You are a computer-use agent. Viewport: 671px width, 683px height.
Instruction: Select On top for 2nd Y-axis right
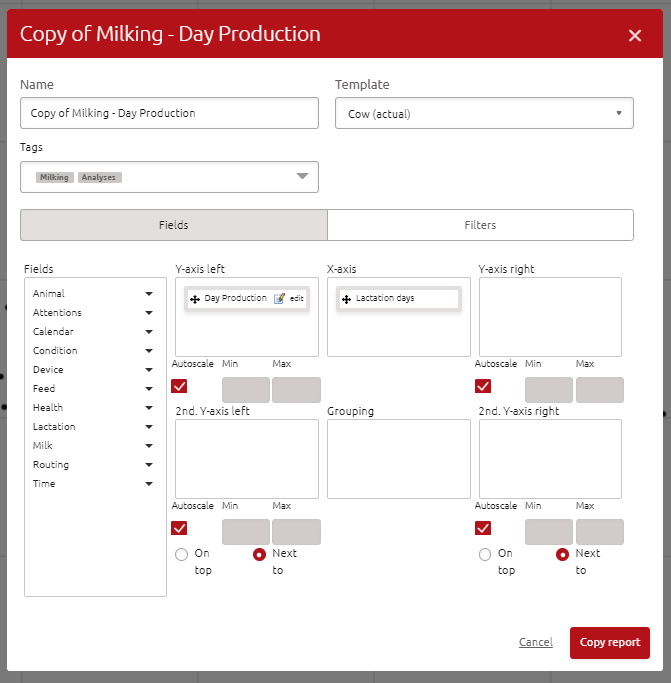[485, 554]
